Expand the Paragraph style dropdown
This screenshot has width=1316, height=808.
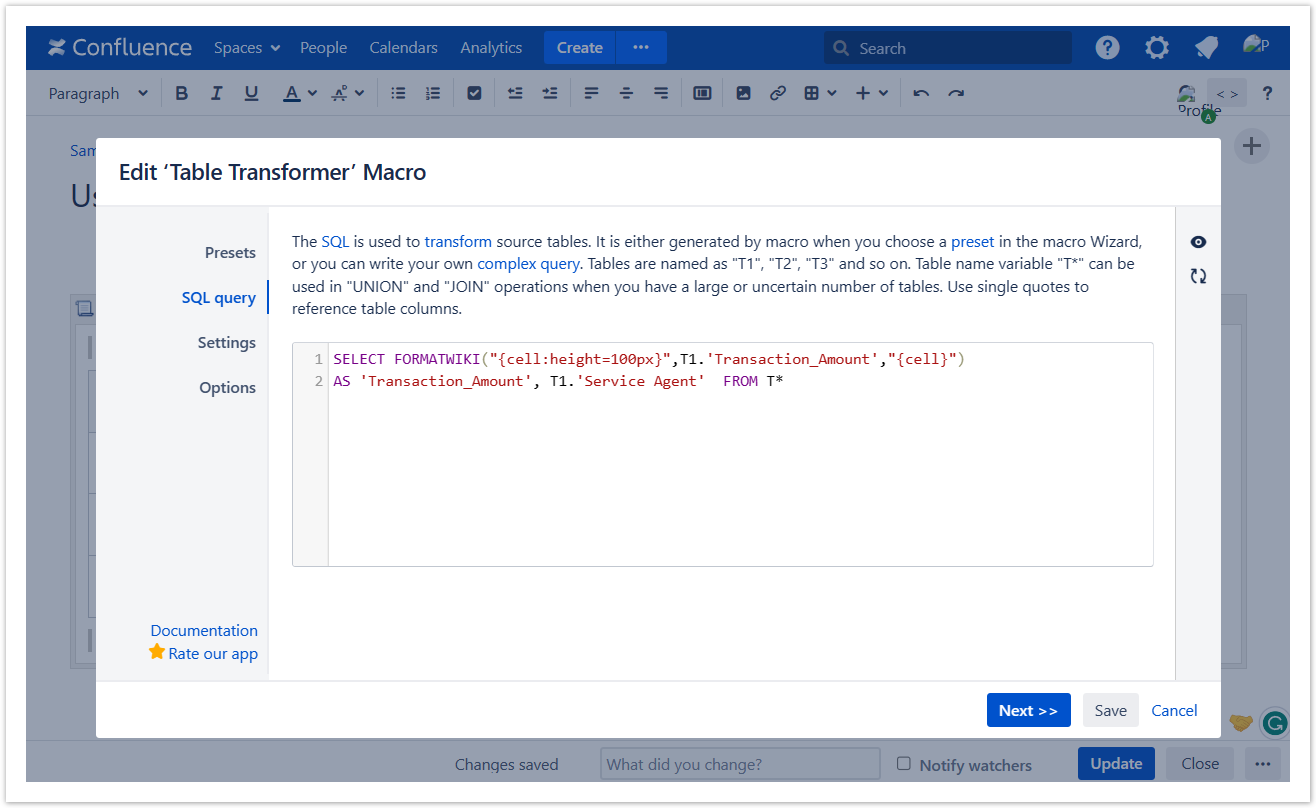tap(98, 93)
